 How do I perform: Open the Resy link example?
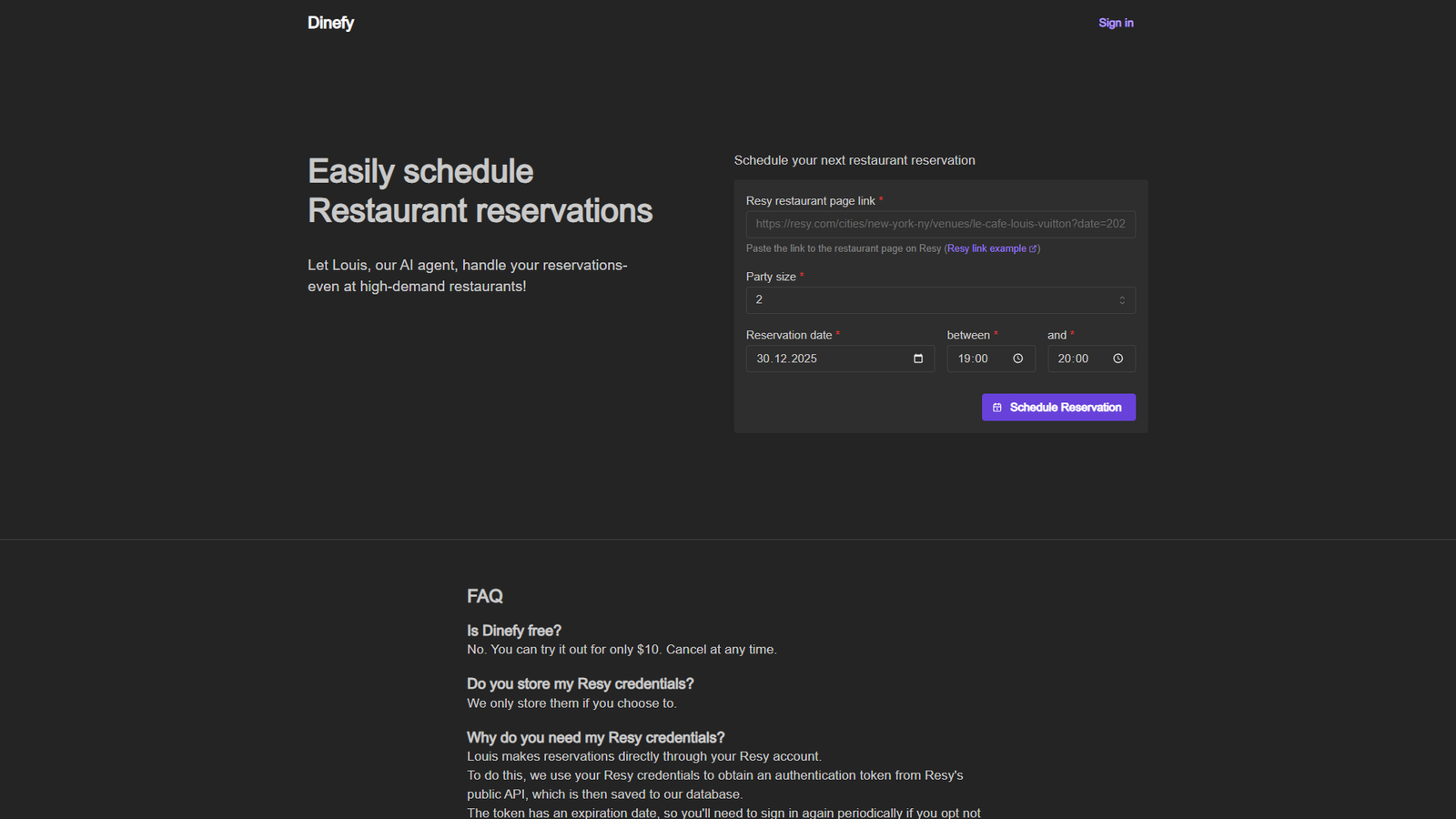pyautogui.click(x=992, y=248)
